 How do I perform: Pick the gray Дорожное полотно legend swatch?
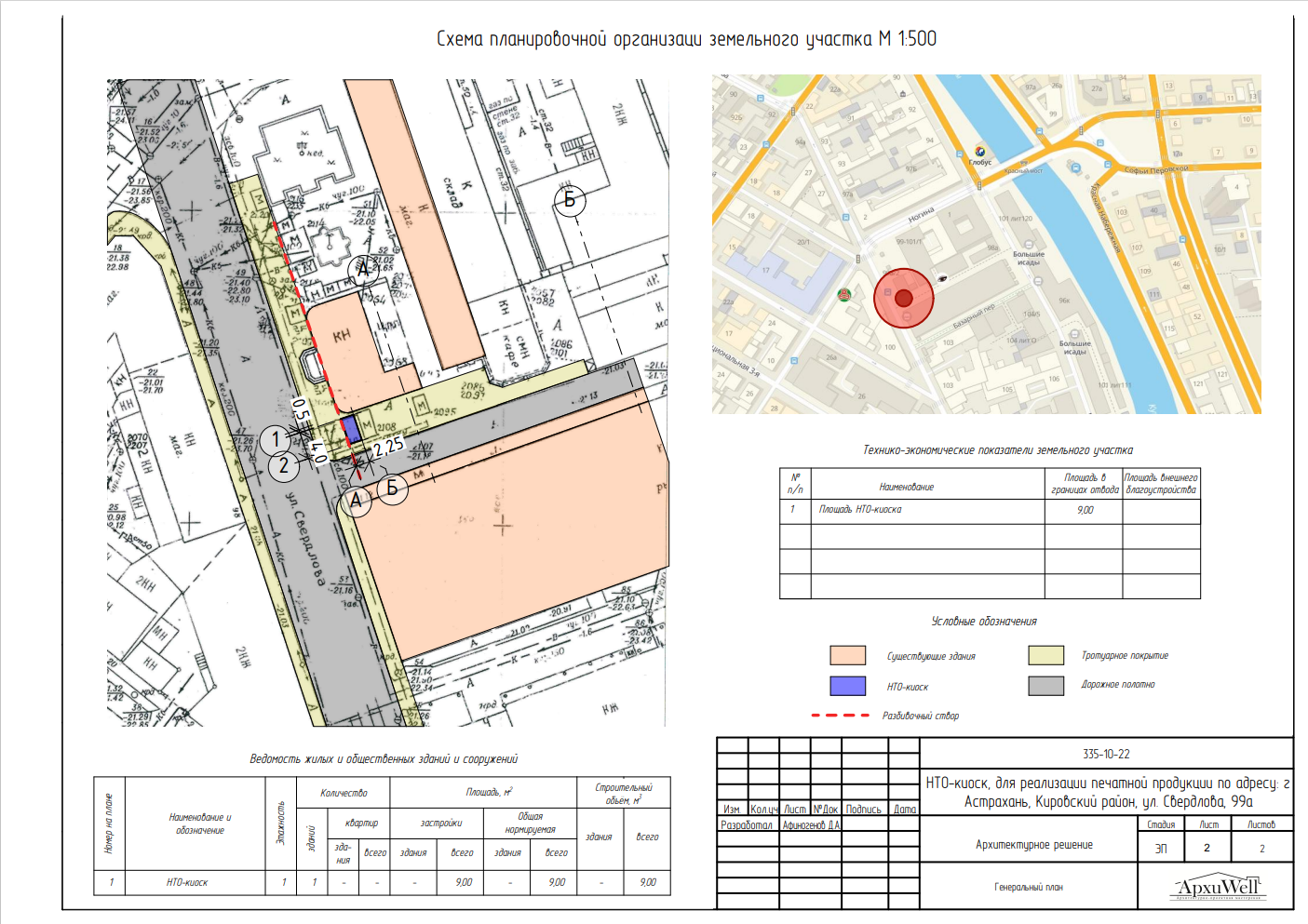1045,686
